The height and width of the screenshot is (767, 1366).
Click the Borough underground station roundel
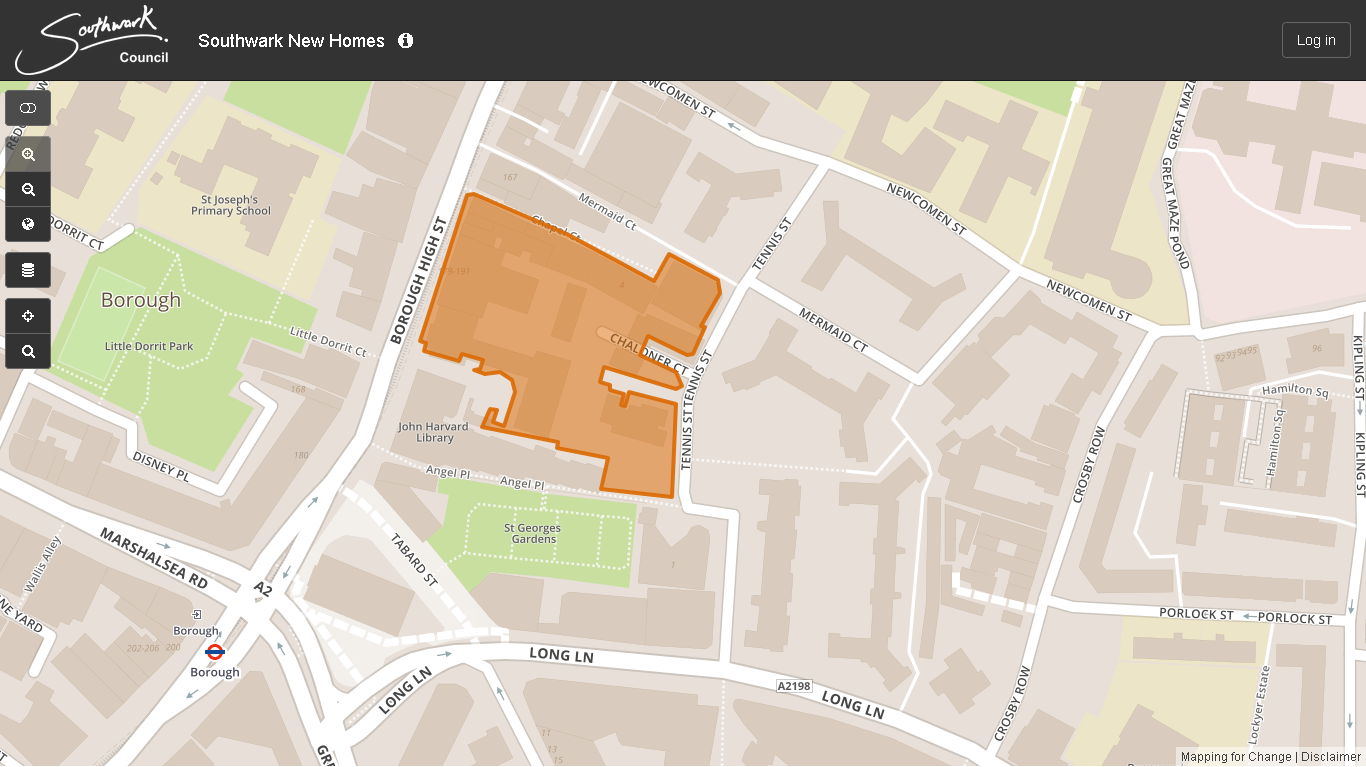coord(214,652)
